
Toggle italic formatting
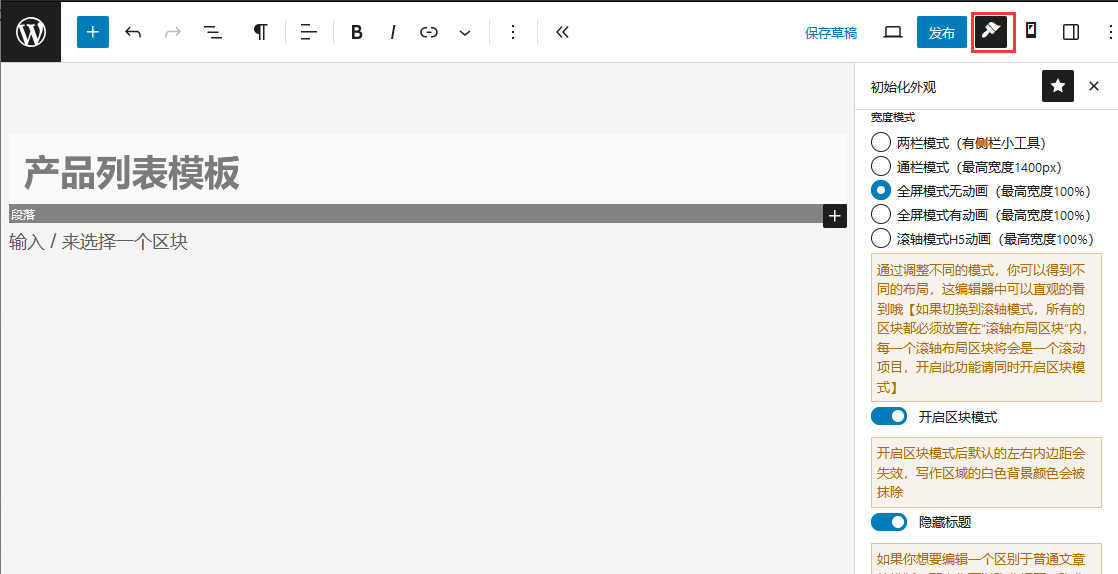click(x=392, y=32)
